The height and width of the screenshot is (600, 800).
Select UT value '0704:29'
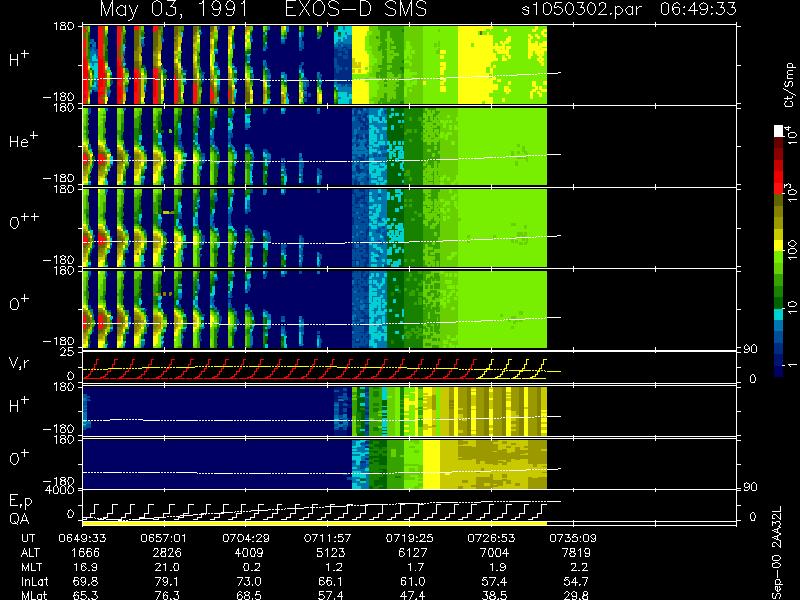pyautogui.click(x=245, y=538)
